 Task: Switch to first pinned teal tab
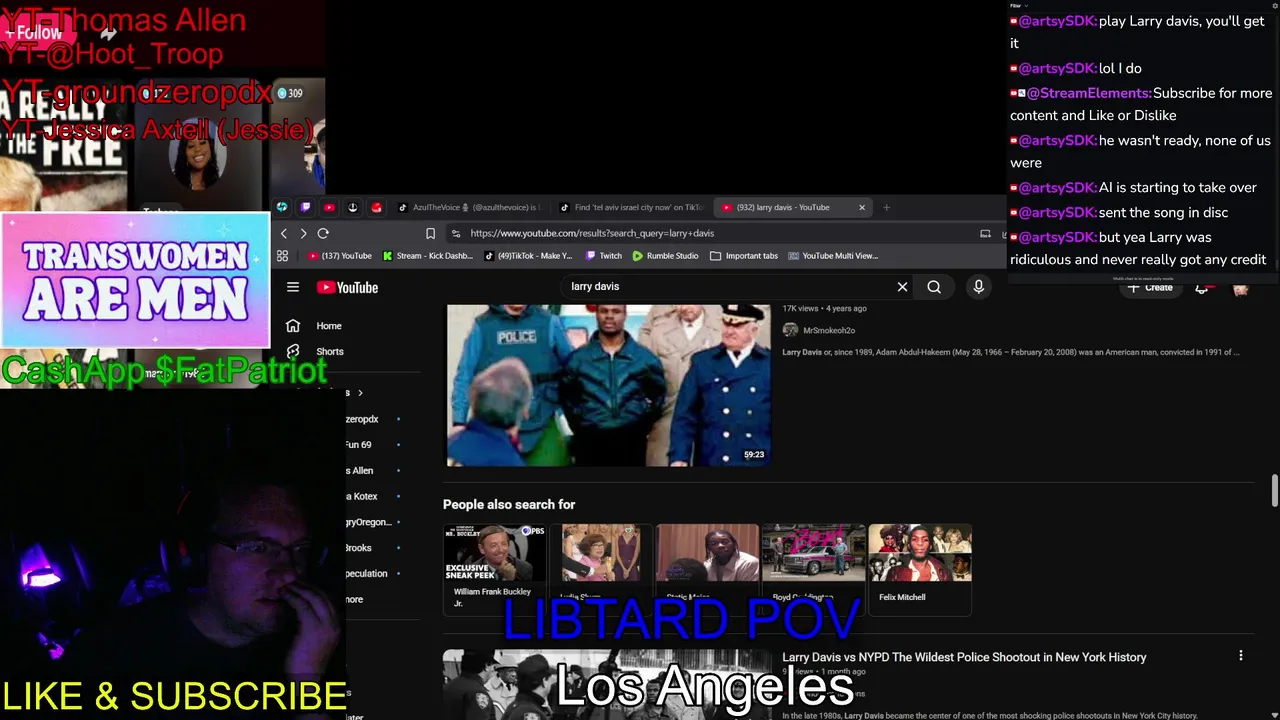point(282,207)
